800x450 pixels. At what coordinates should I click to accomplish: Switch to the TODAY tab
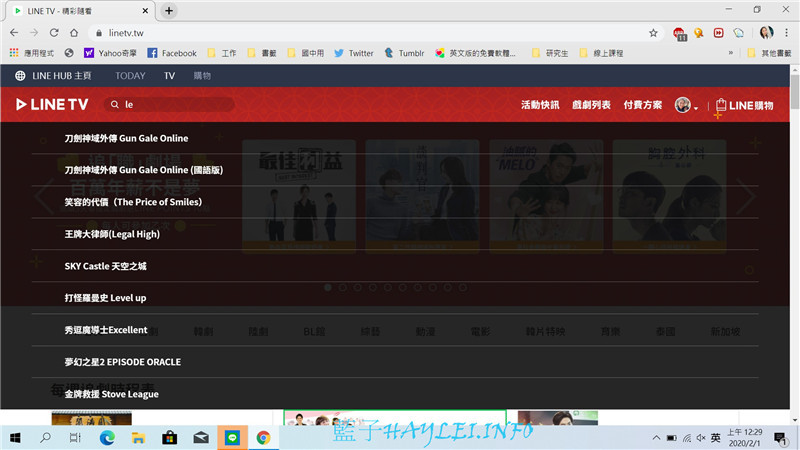(x=130, y=76)
